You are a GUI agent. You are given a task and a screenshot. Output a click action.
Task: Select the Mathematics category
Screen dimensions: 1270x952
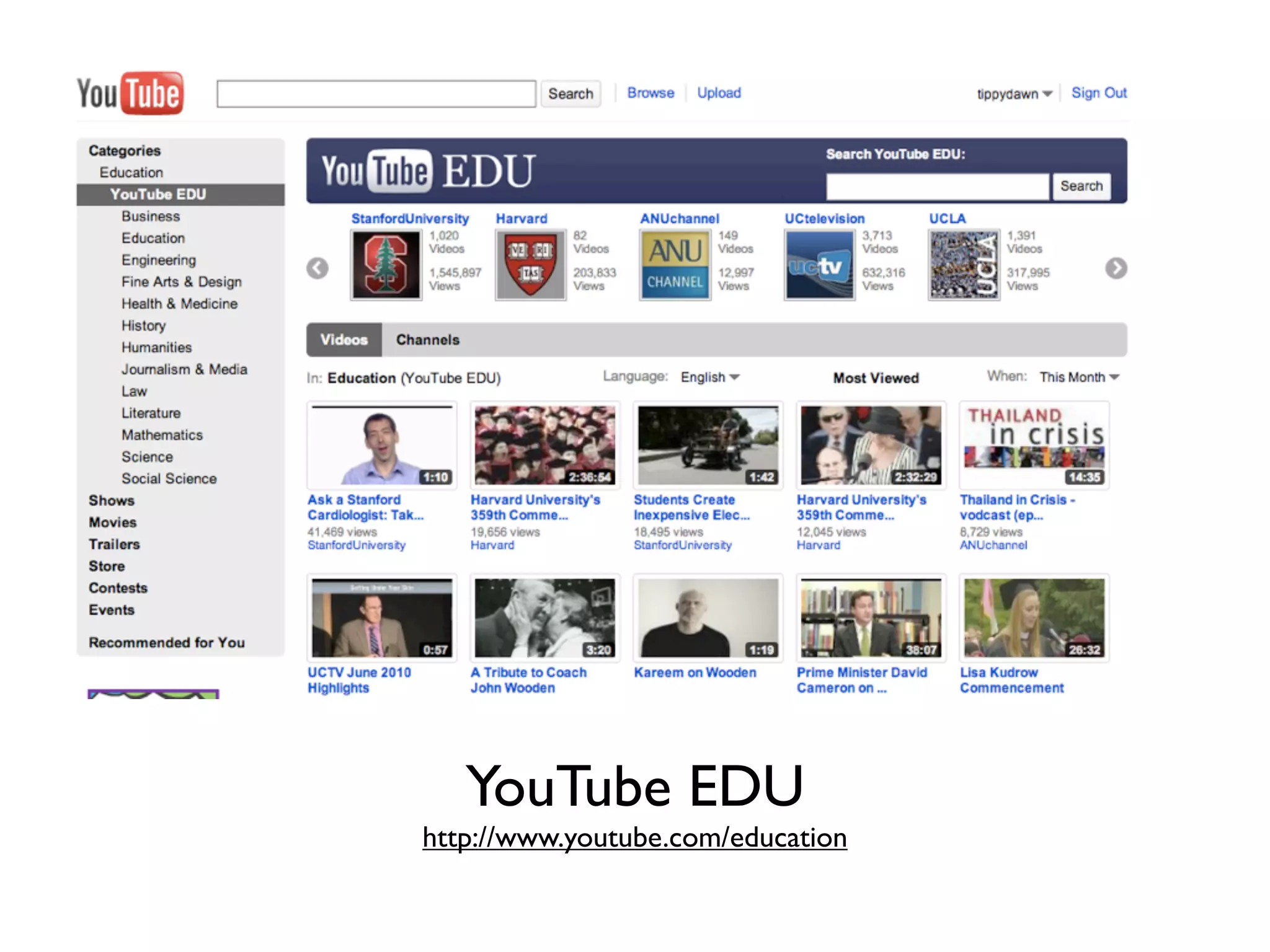162,435
